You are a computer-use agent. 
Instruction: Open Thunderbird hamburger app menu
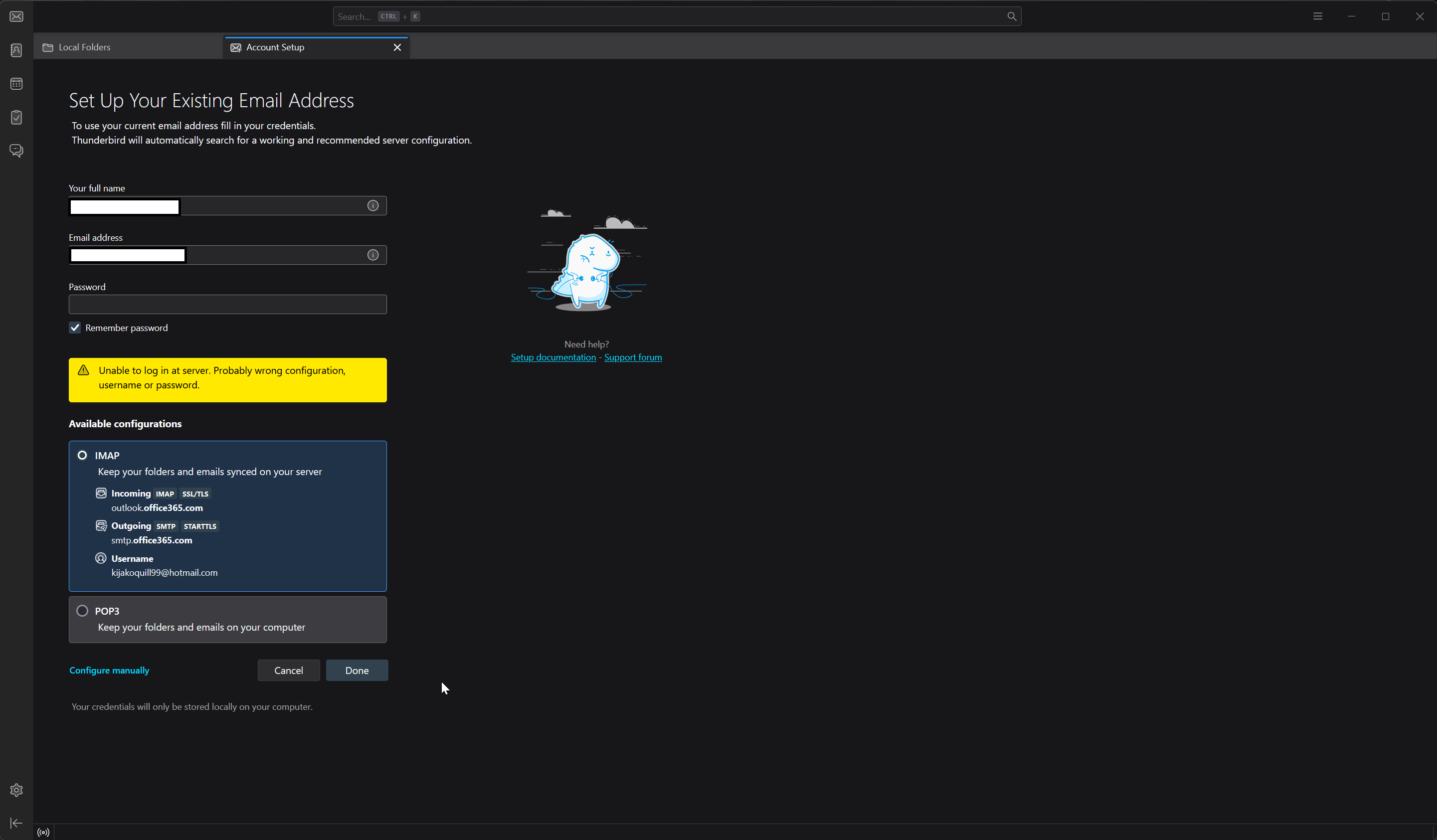[x=1317, y=16]
